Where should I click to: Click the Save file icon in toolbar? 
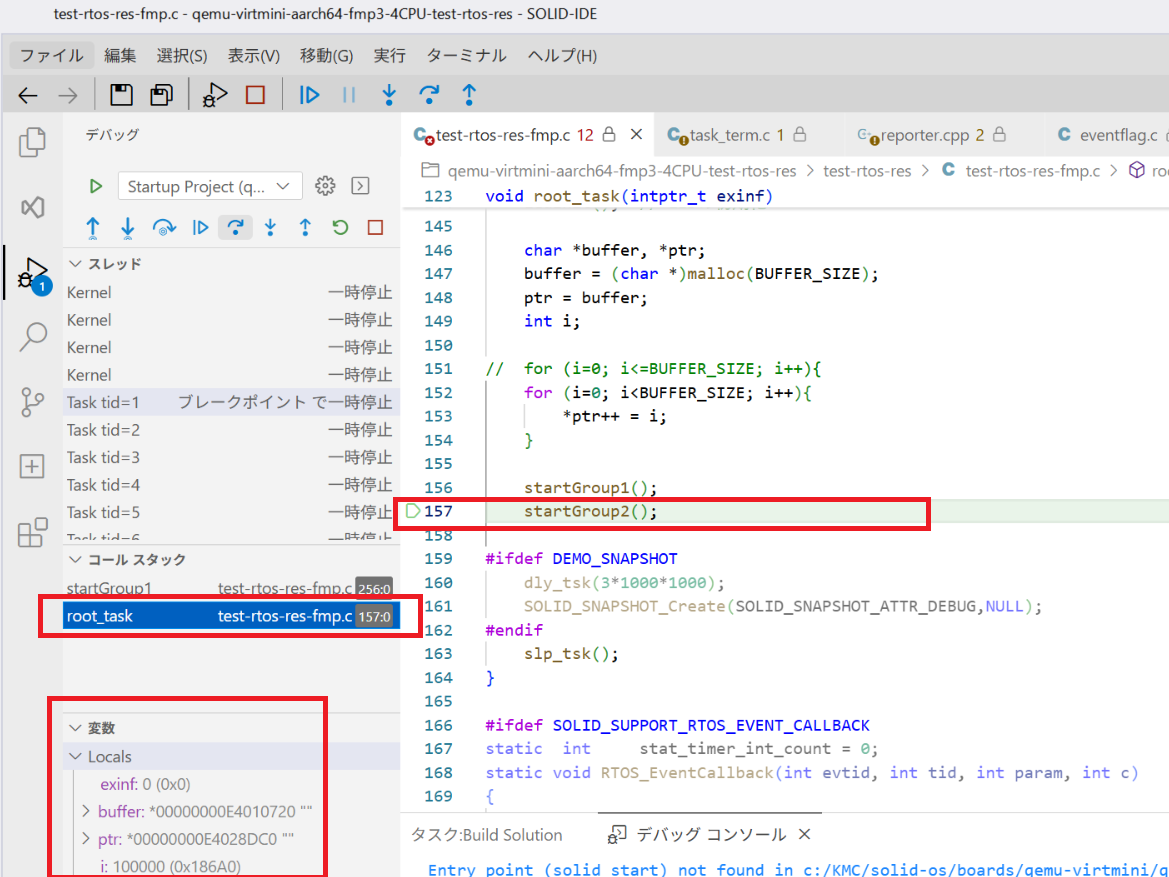coord(121,95)
